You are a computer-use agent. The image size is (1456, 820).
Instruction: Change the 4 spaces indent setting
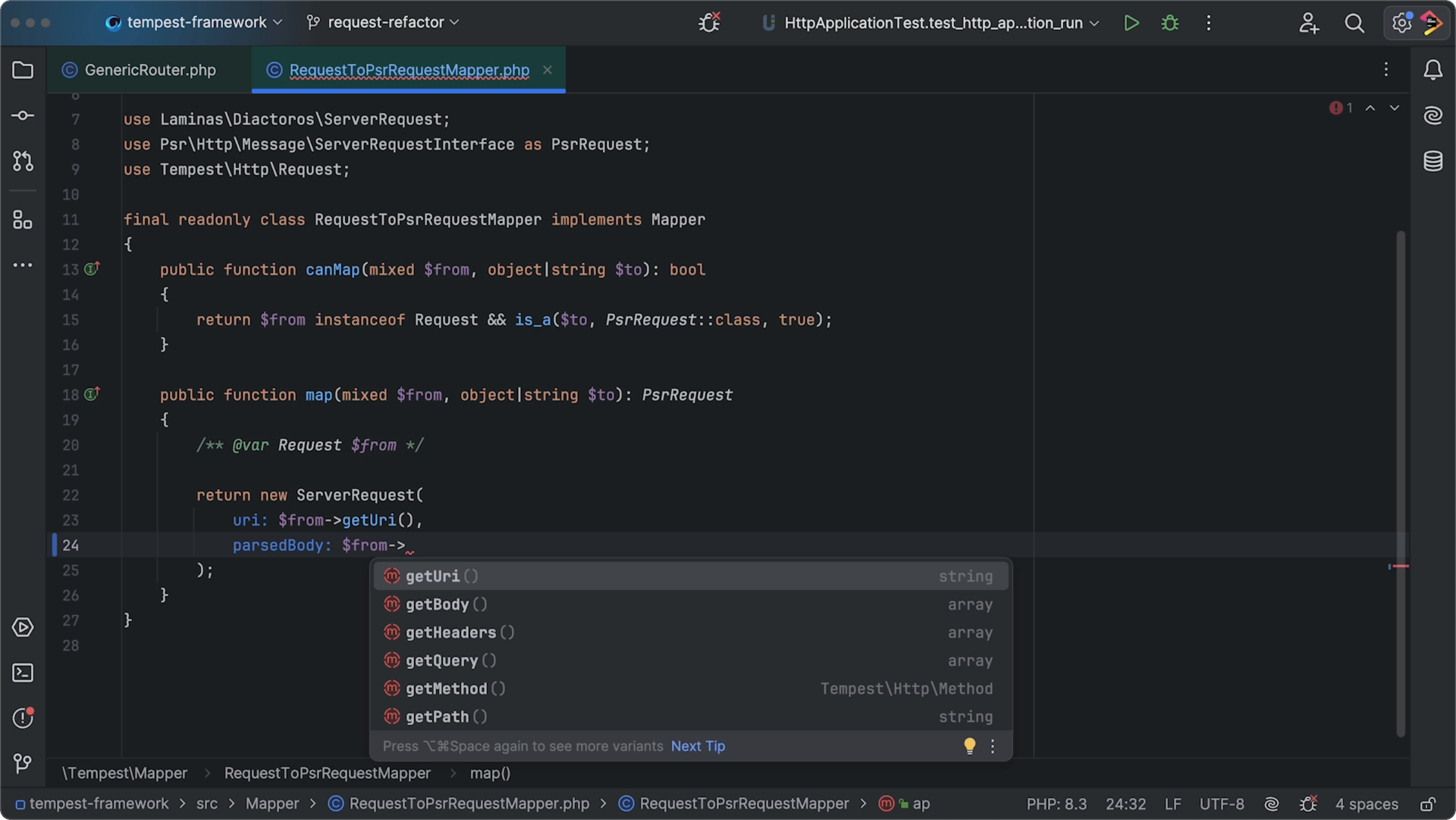click(1366, 803)
